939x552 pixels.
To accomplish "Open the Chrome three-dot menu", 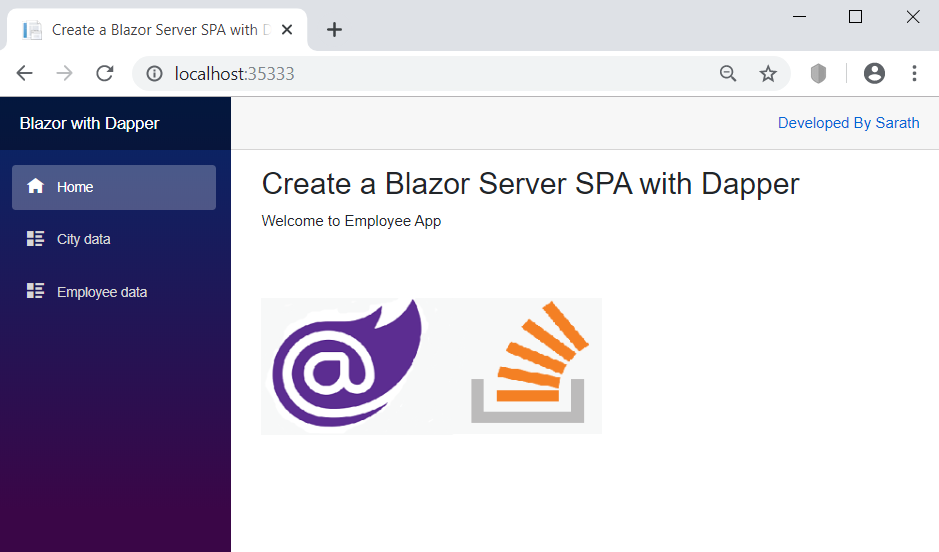I will pyautogui.click(x=914, y=74).
